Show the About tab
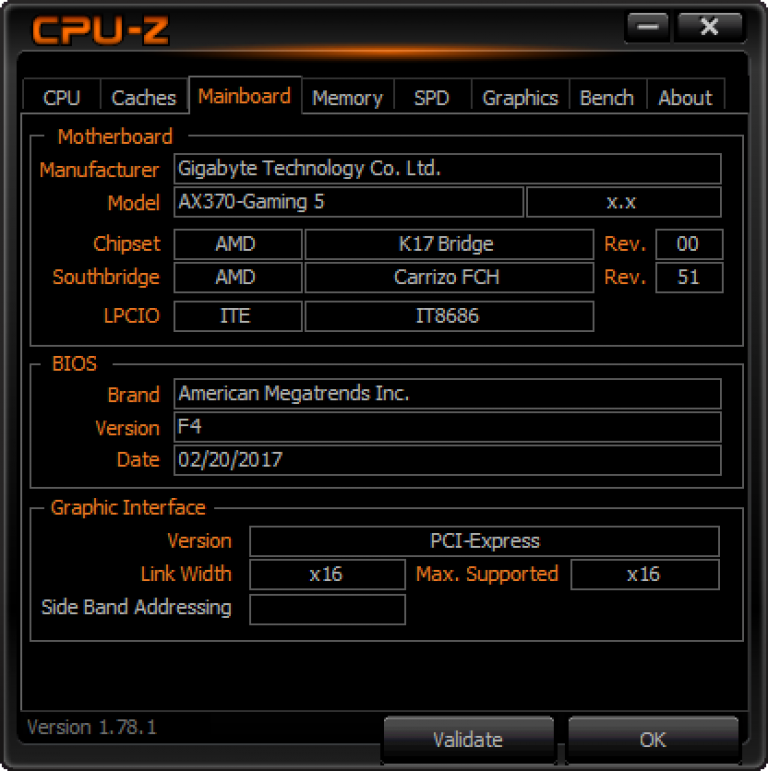This screenshot has width=768, height=771. click(x=685, y=97)
